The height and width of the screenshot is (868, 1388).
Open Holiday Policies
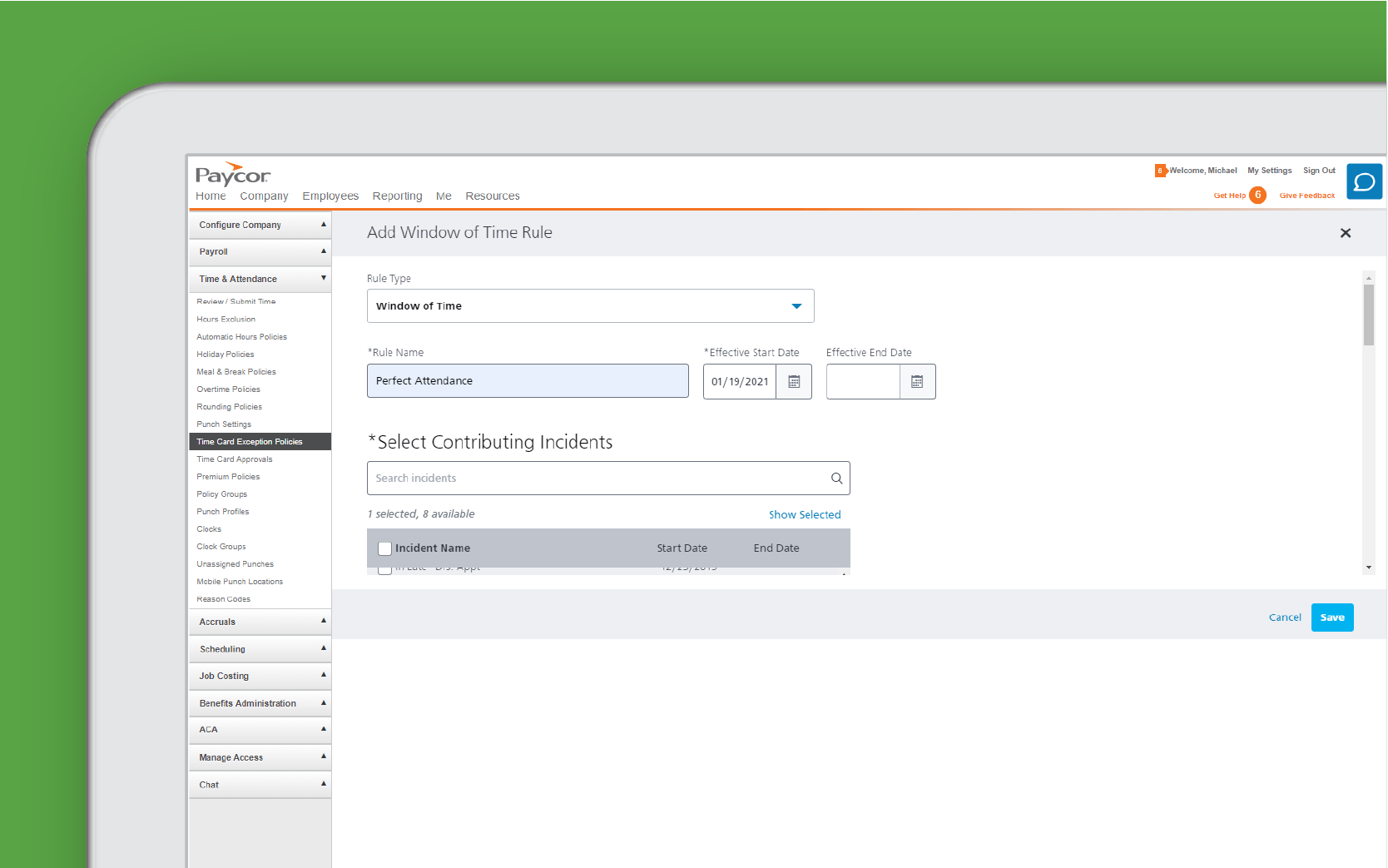tap(225, 355)
